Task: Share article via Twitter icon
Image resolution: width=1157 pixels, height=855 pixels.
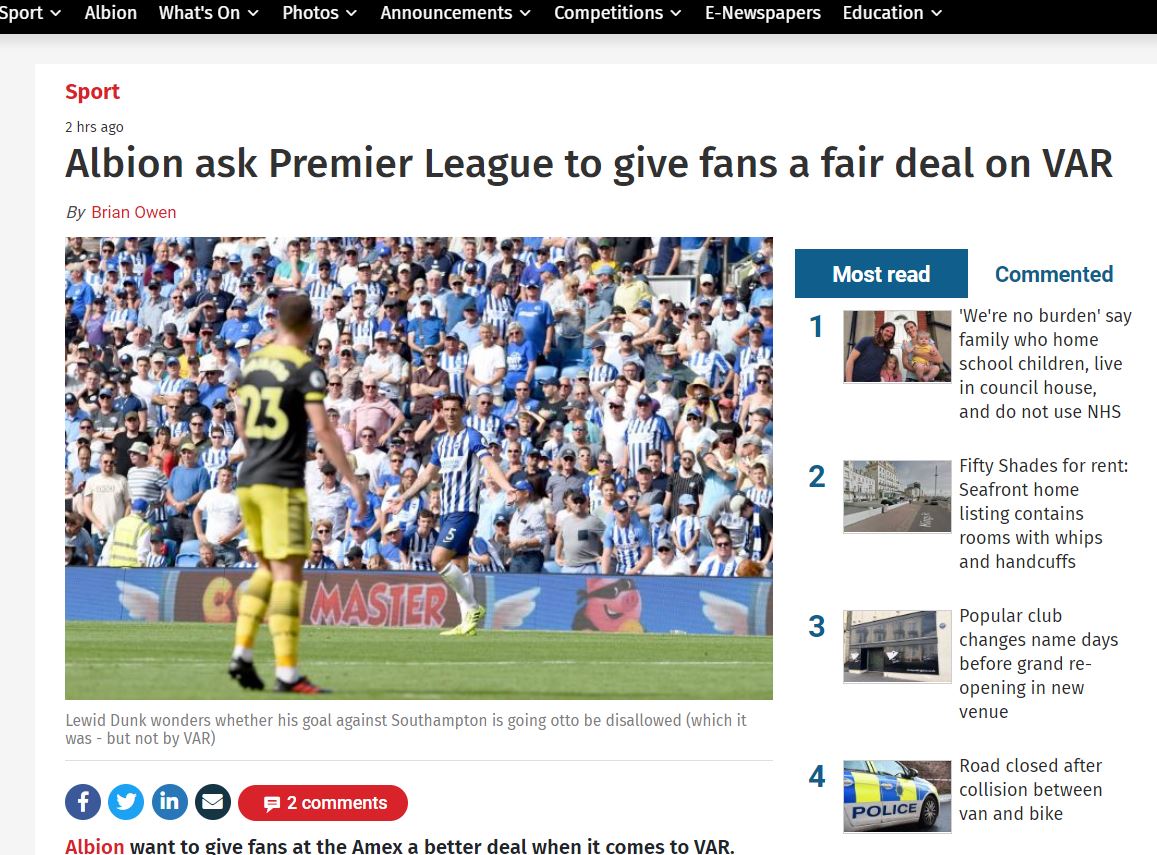Action: point(126,802)
